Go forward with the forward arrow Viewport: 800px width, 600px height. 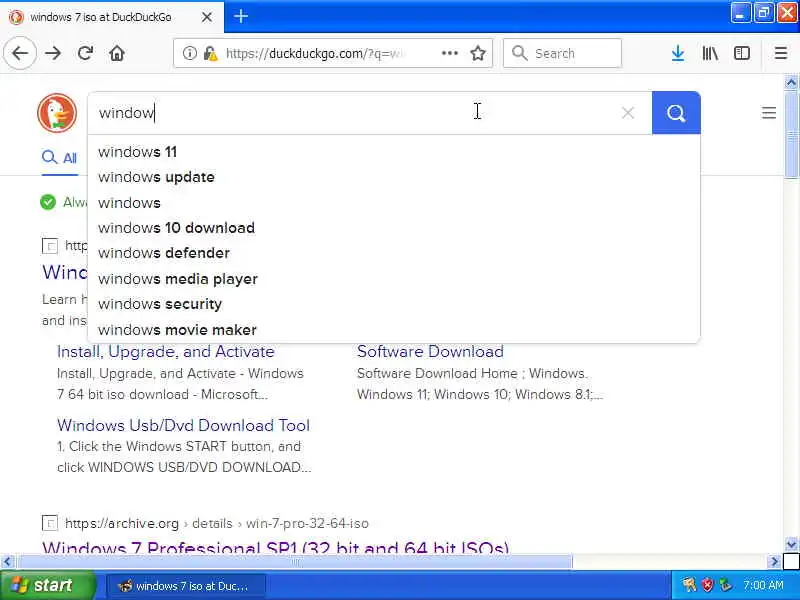tap(53, 53)
